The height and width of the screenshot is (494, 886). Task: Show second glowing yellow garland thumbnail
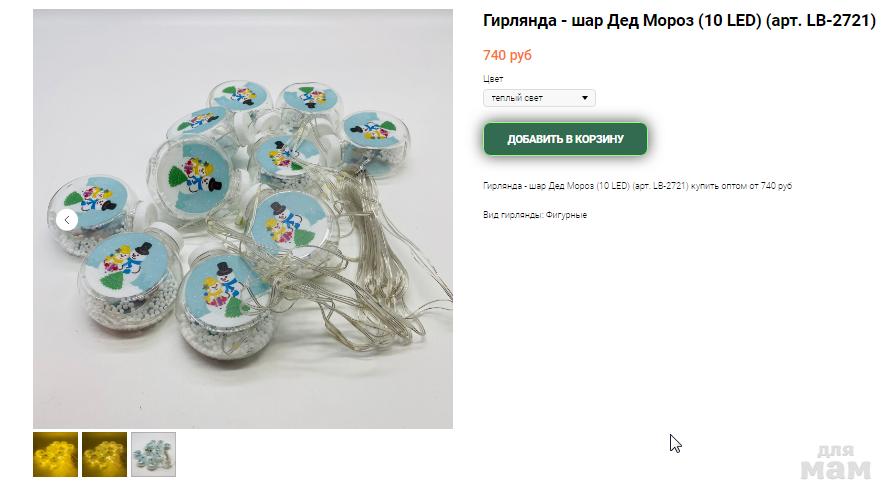pos(105,454)
